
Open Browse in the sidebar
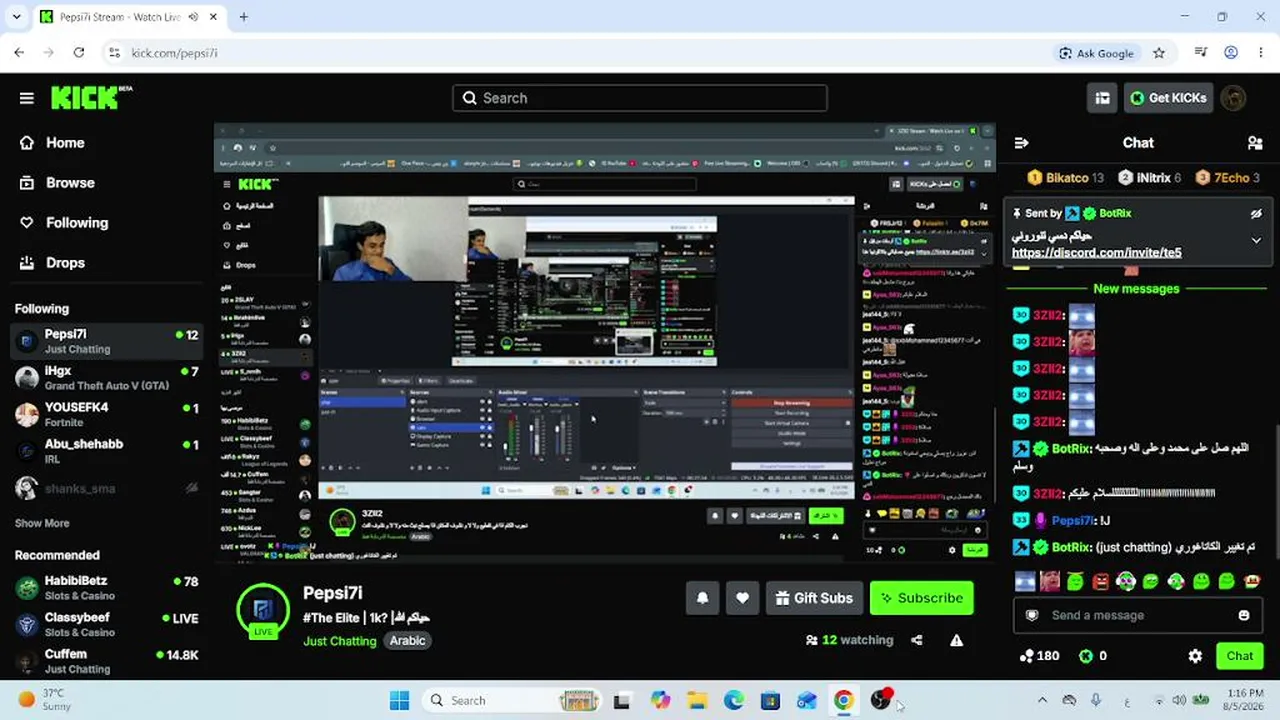[x=70, y=183]
